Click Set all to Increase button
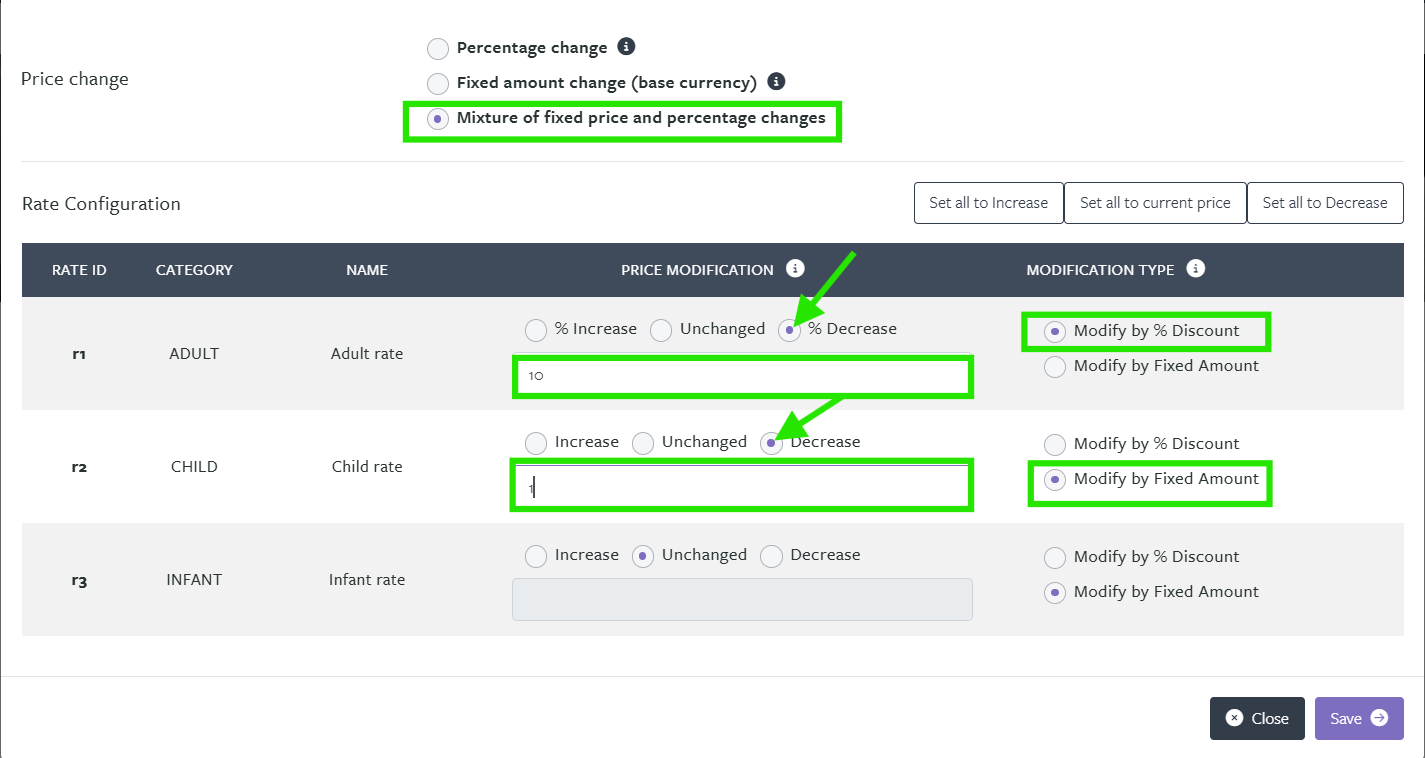The width and height of the screenshot is (1425, 758). [x=988, y=203]
